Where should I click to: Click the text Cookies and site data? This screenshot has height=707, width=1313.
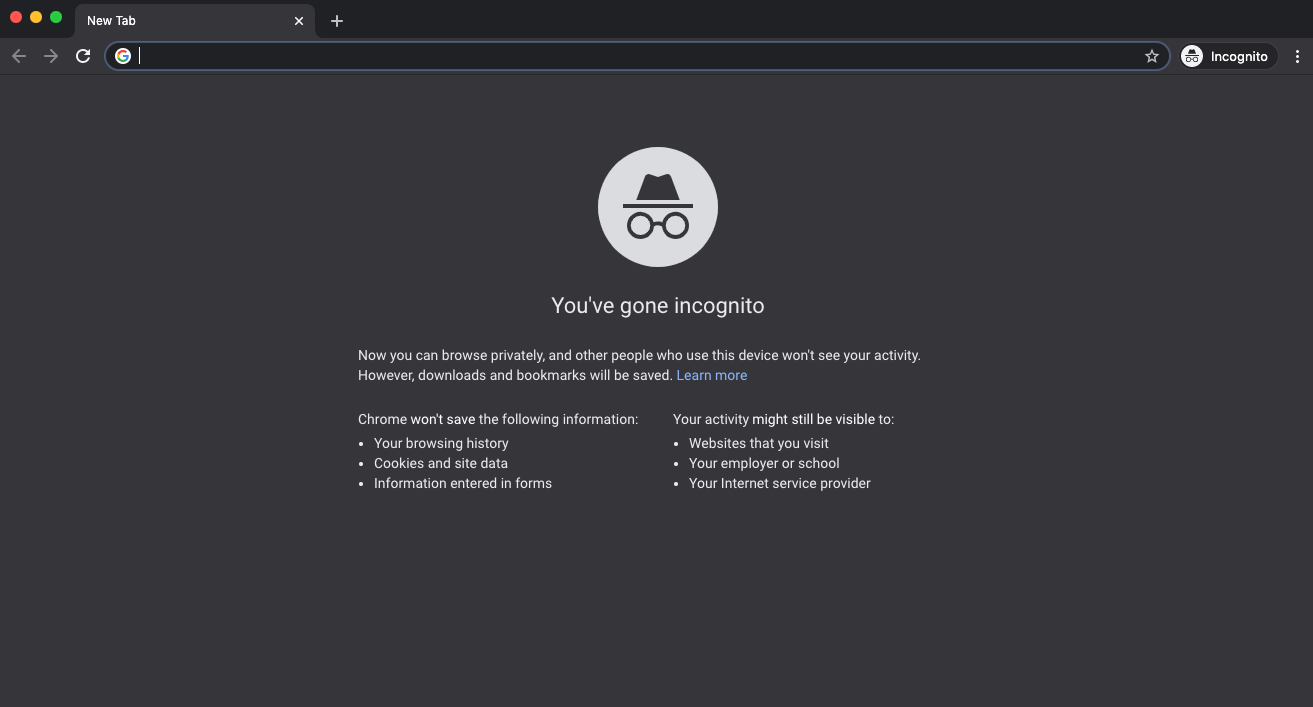click(440, 463)
